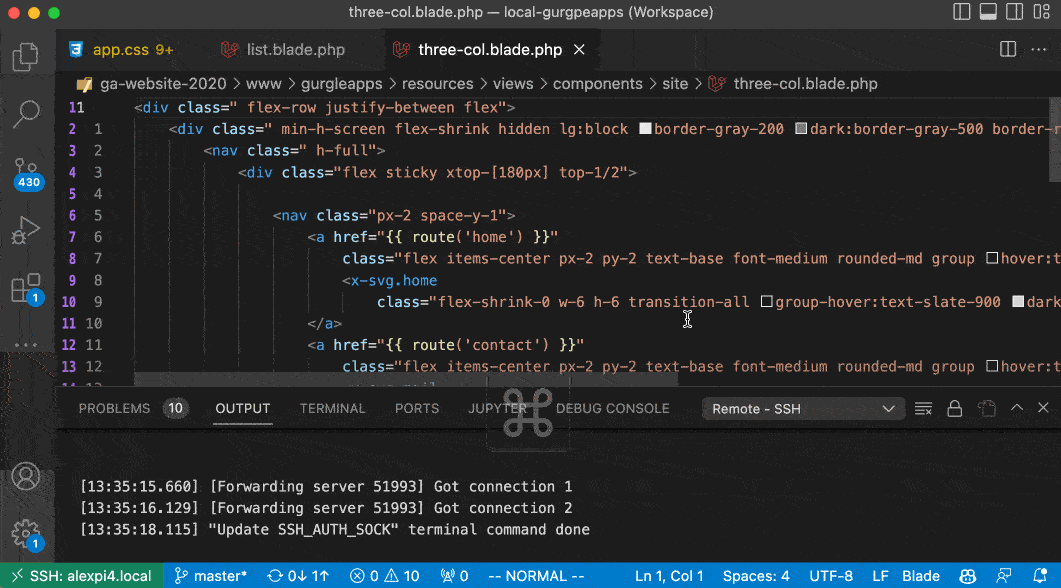
Task: Expand the 'site' folder in the breadcrumb
Action: pyautogui.click(x=675, y=83)
